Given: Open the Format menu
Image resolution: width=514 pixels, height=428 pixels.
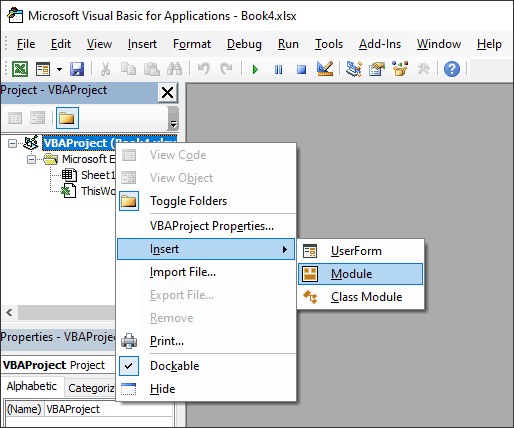Looking at the screenshot, I should [x=192, y=44].
